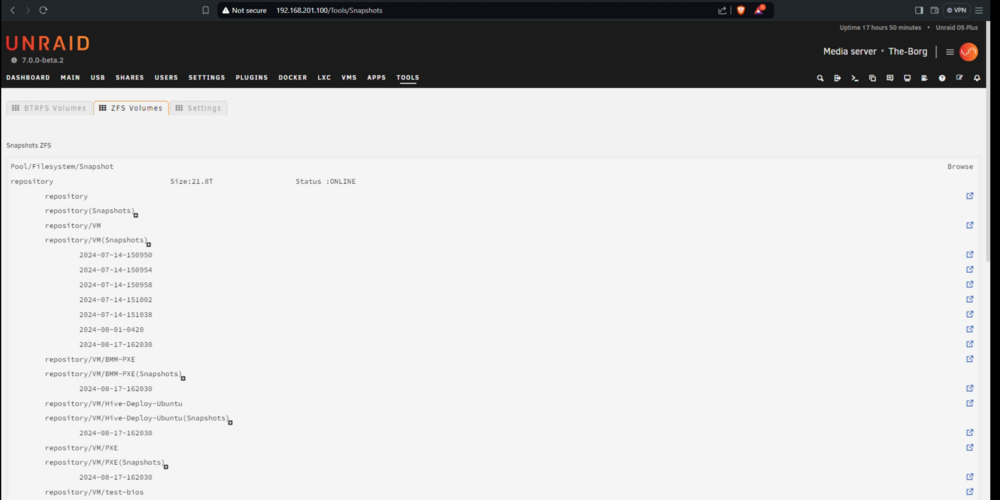Browse snapshot 2024-07-14-150950 icon
1000x500 pixels.
click(x=970, y=254)
